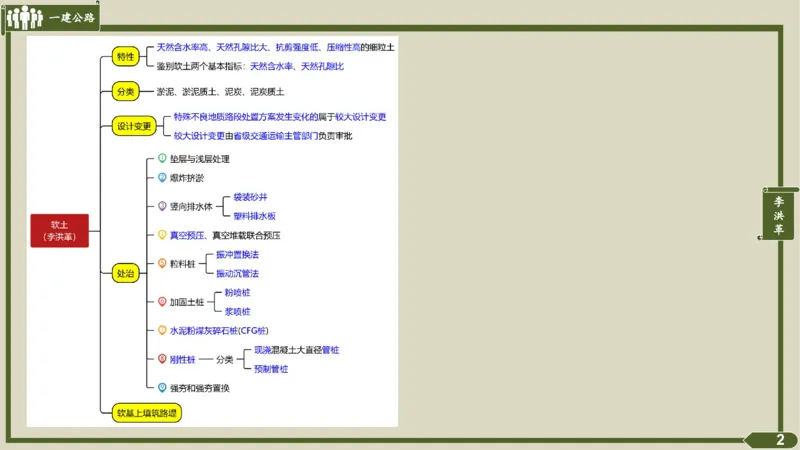Click the blue text 振动沉管法
This screenshot has width=800, height=450.
pos(237,273)
